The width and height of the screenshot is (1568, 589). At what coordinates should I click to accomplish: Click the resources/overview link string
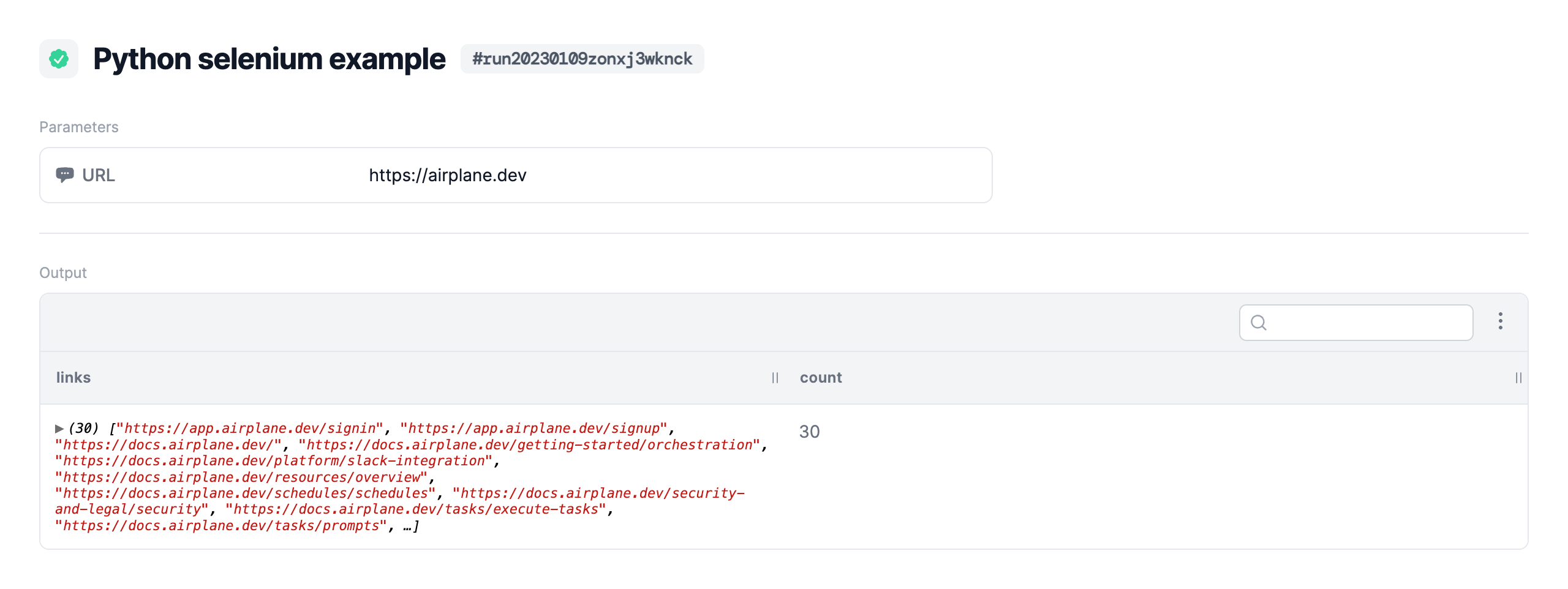click(241, 478)
